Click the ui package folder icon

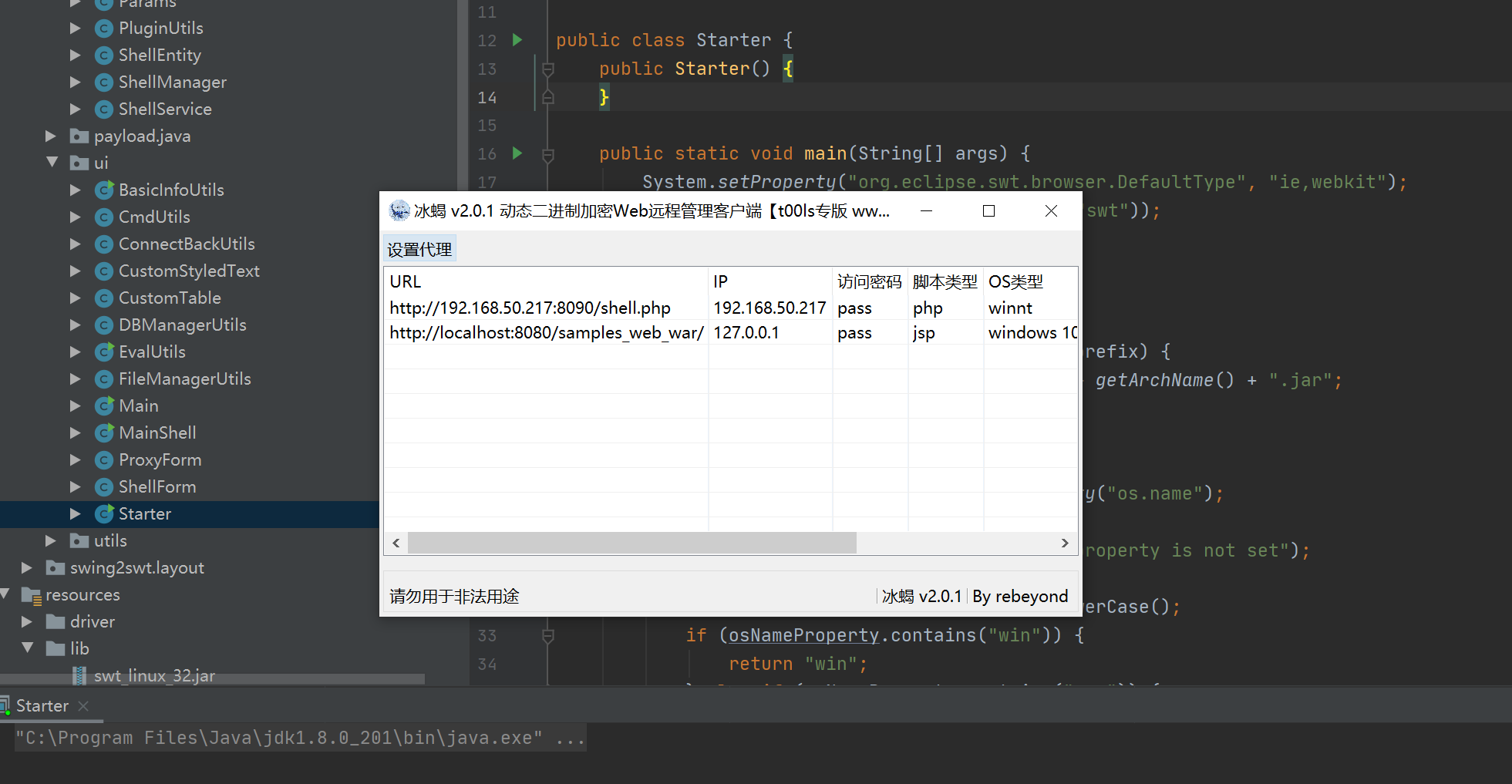(79, 163)
